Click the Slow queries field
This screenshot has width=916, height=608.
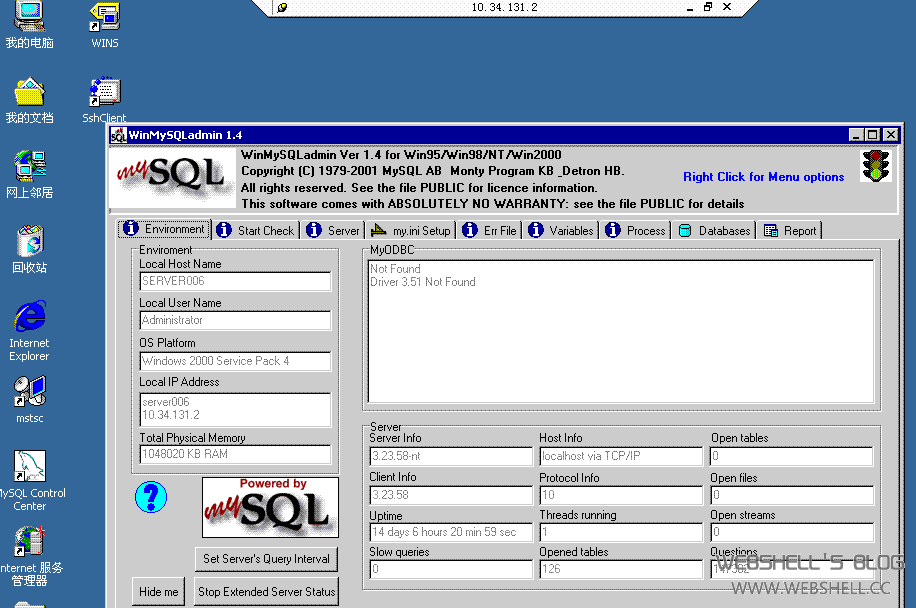point(451,569)
